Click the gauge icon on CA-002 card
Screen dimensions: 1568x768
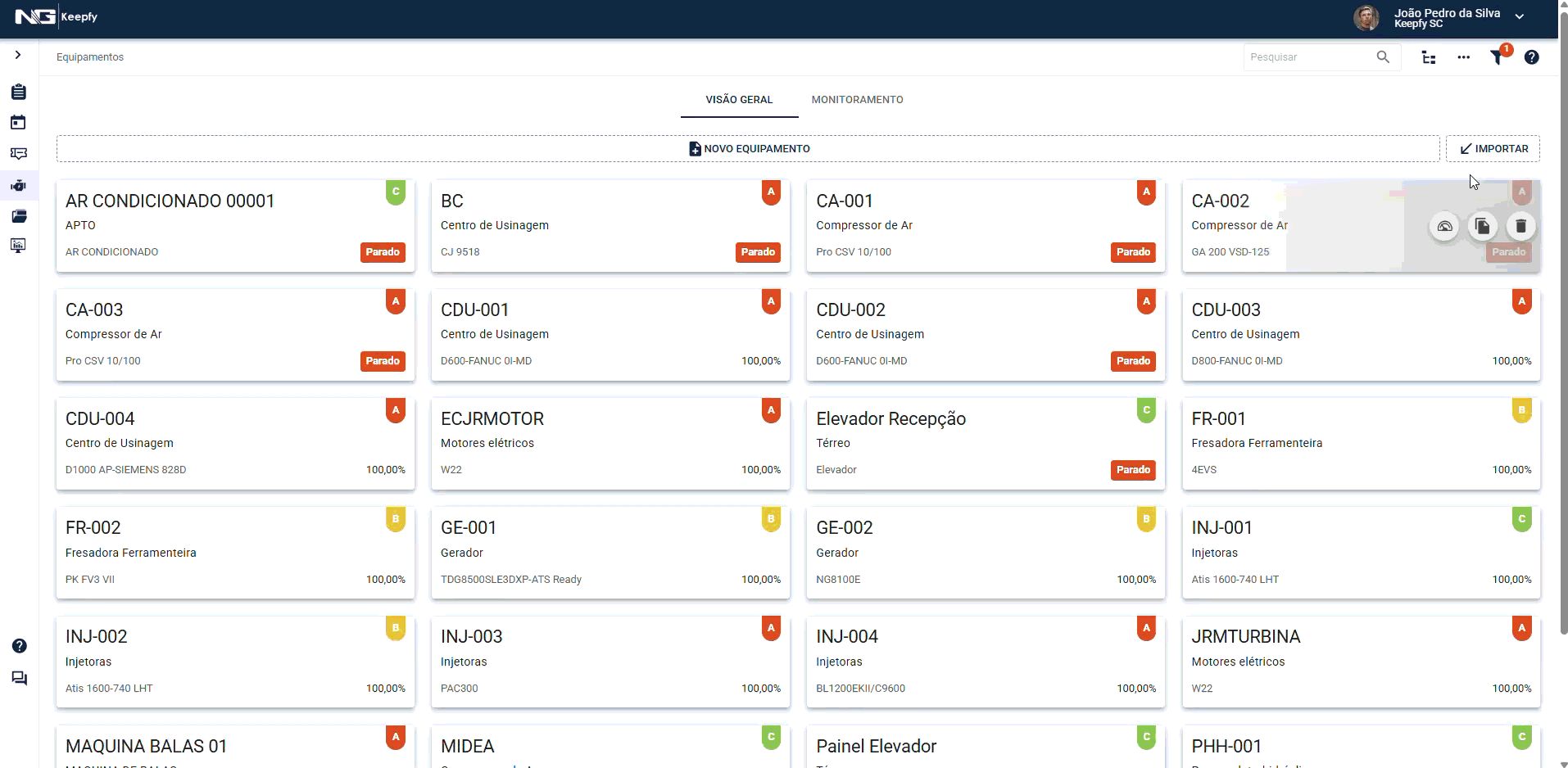[x=1444, y=226]
